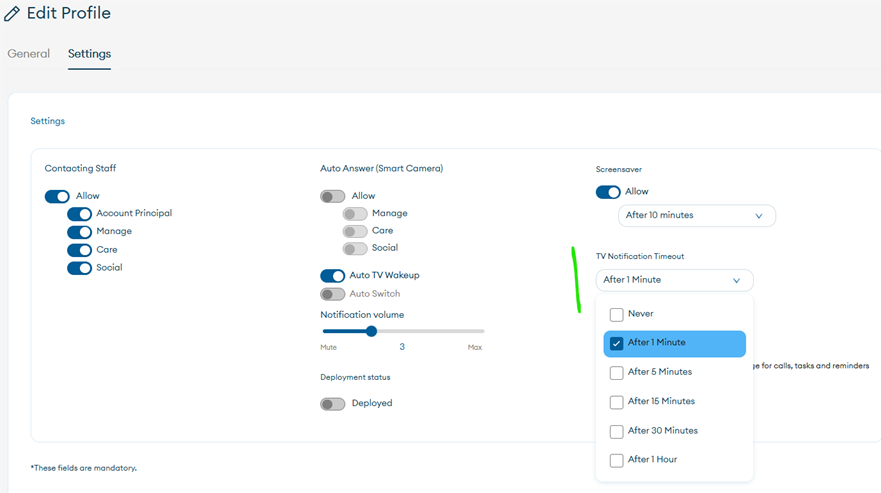Disable the Account Principal toggle
Screen dimensions: 881x493
pyautogui.click(x=79, y=214)
